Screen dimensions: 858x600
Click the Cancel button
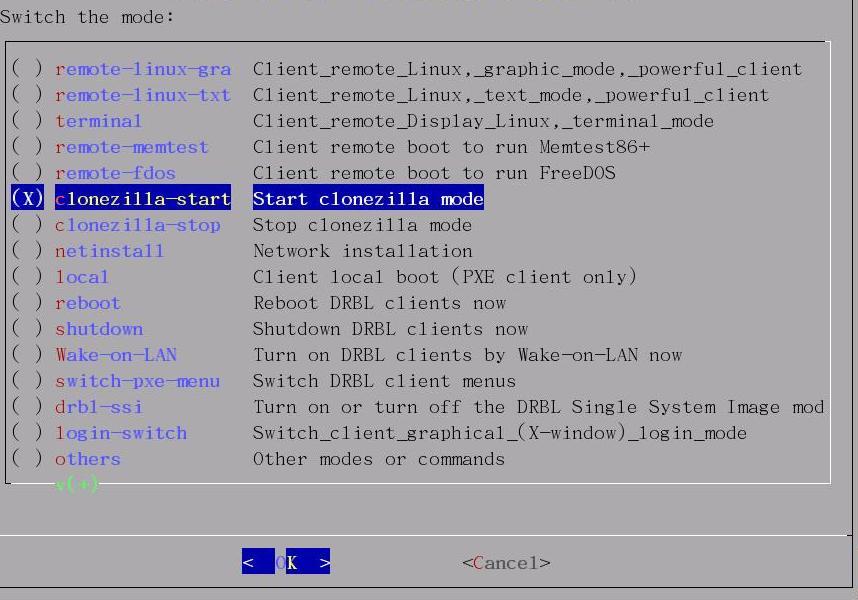(506, 562)
